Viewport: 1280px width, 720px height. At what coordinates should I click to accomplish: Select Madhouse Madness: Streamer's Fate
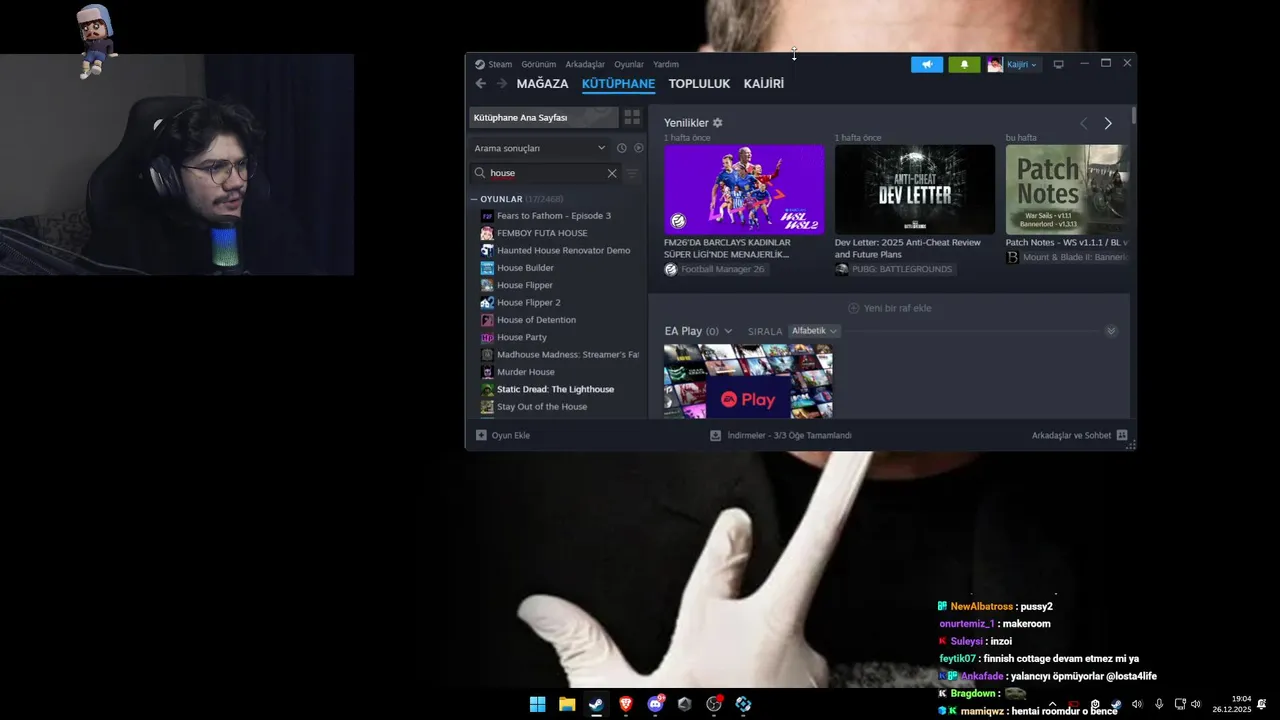(x=567, y=354)
